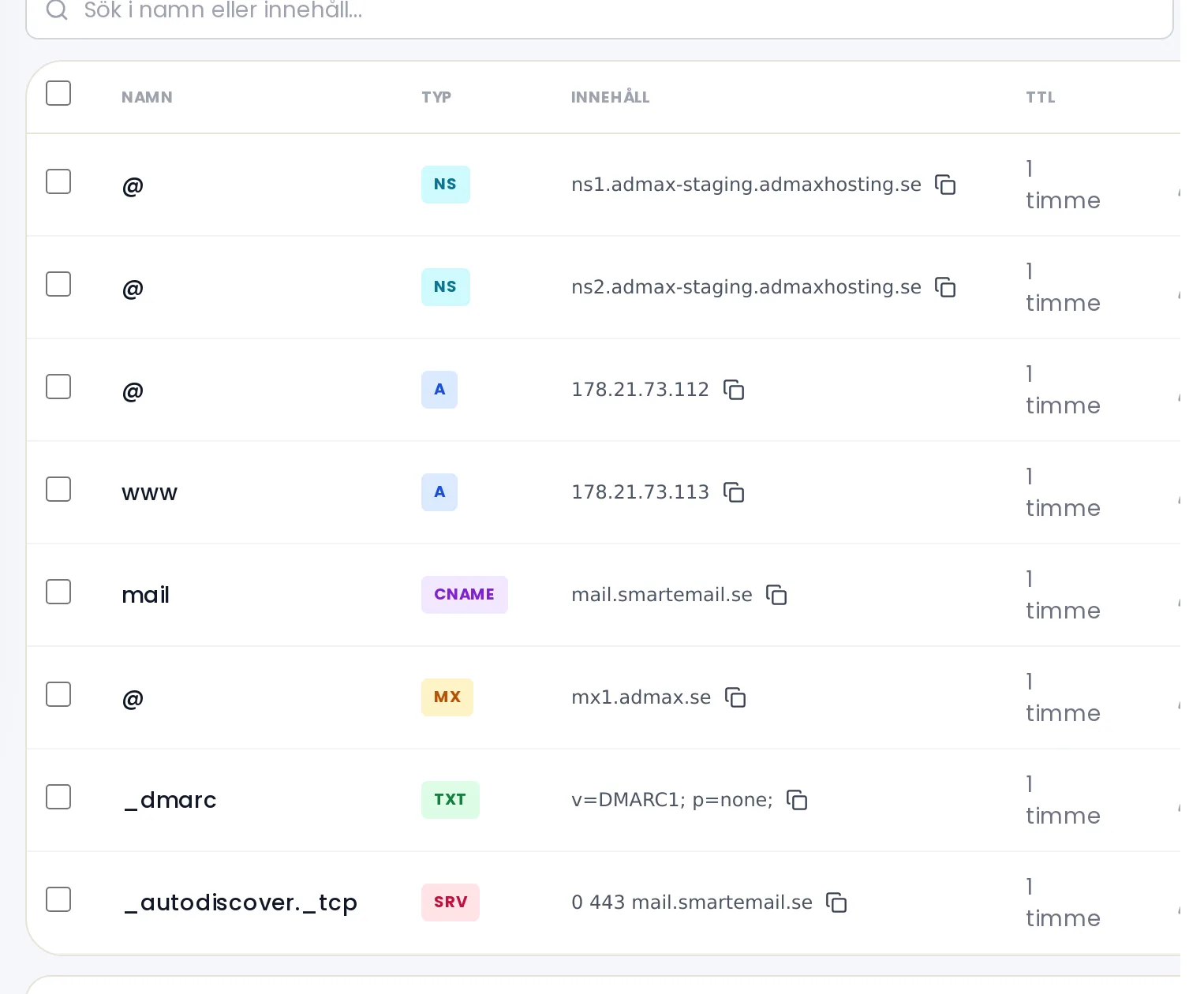Click the MX type badge
The width and height of the screenshot is (1204, 994).
click(x=447, y=697)
